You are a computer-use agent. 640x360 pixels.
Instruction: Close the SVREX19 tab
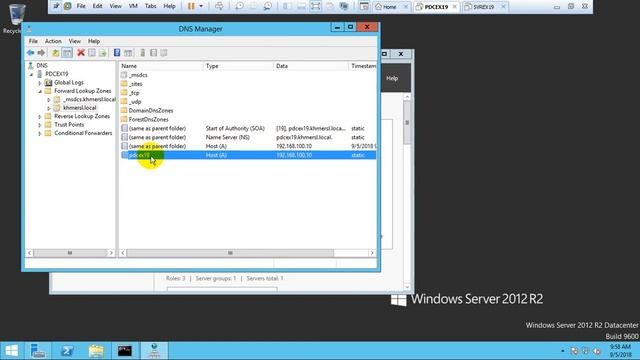click(503, 7)
